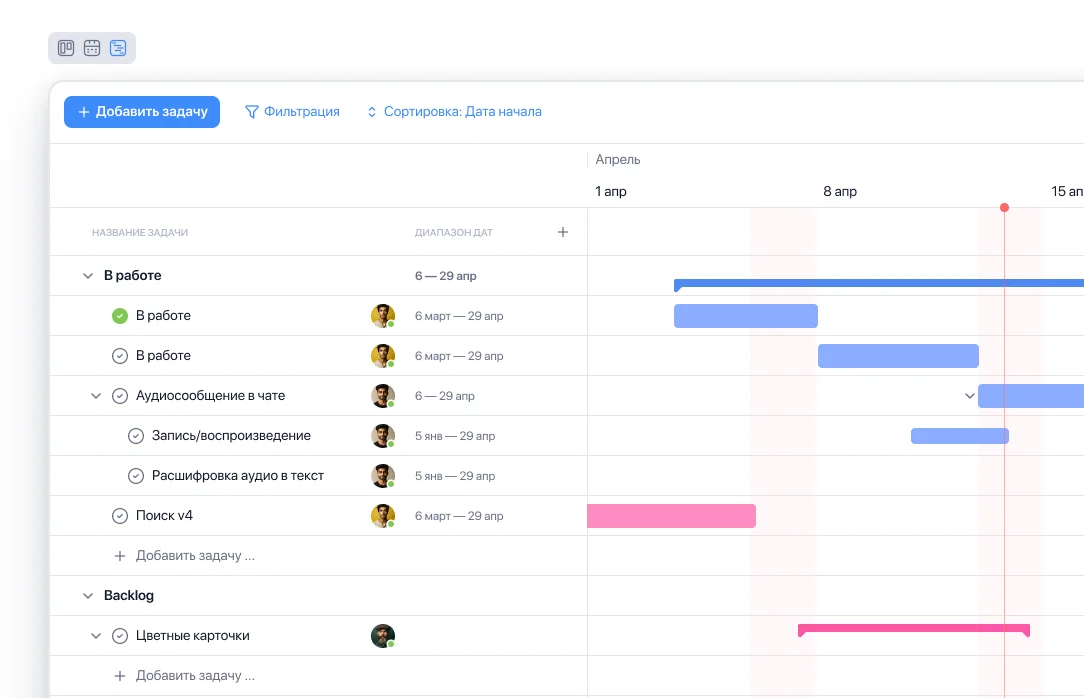Click assignee avatar on Цветные карточки row
The width and height of the screenshot is (1084, 698).
coord(382,636)
